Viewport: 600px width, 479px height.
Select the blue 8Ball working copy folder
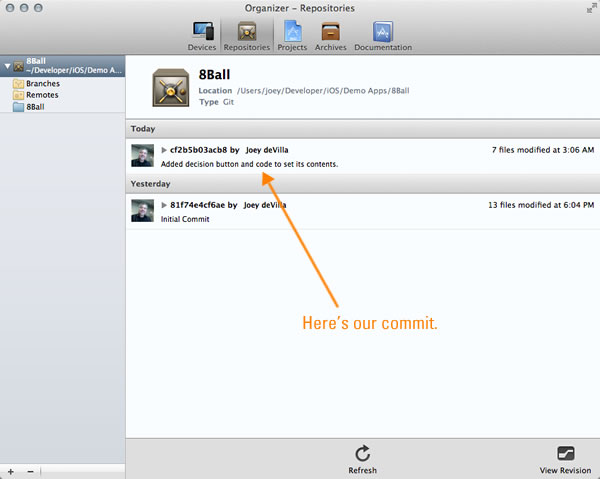click(29, 107)
